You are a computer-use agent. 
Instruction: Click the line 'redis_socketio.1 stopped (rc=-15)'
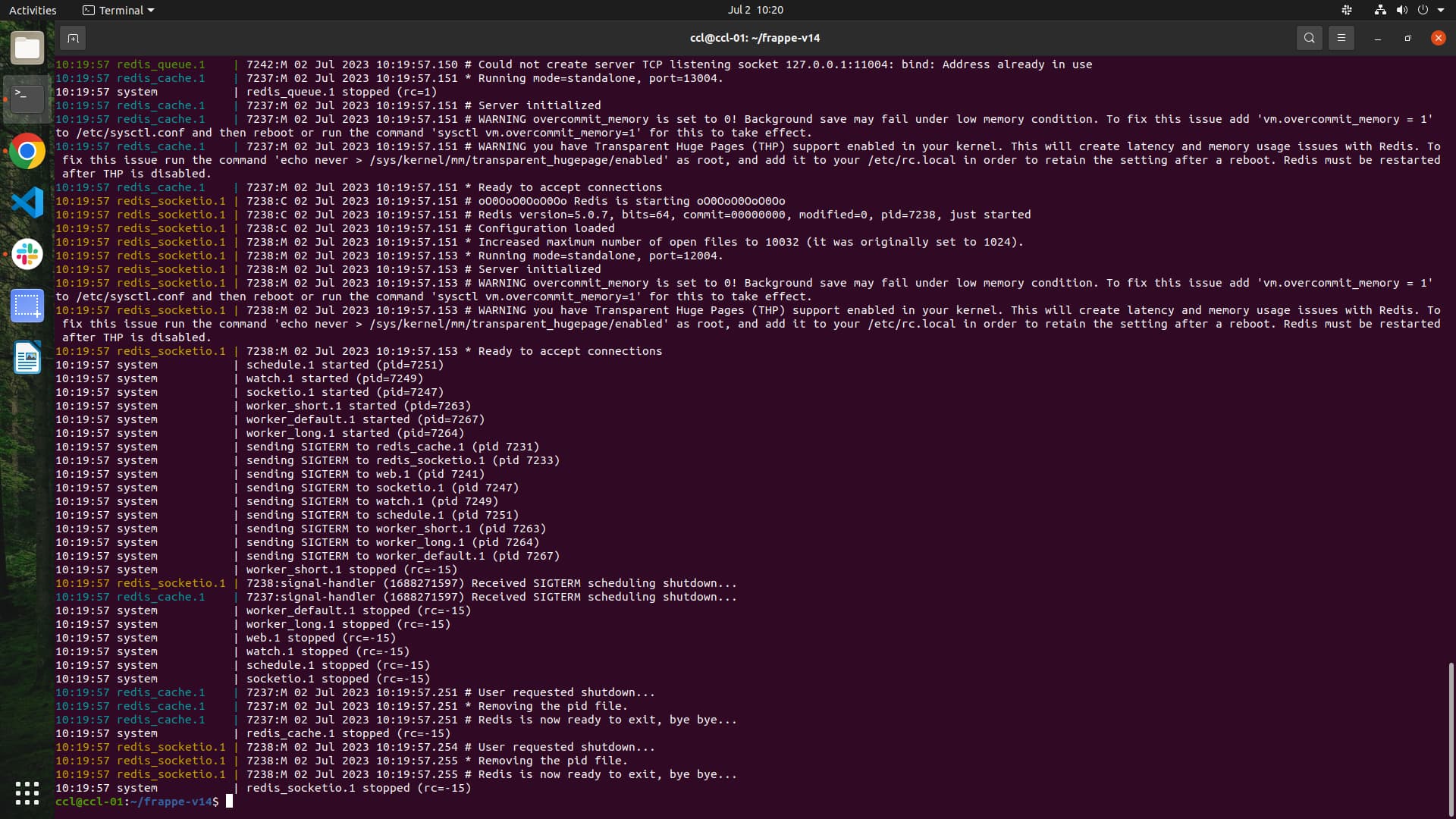tap(359, 788)
